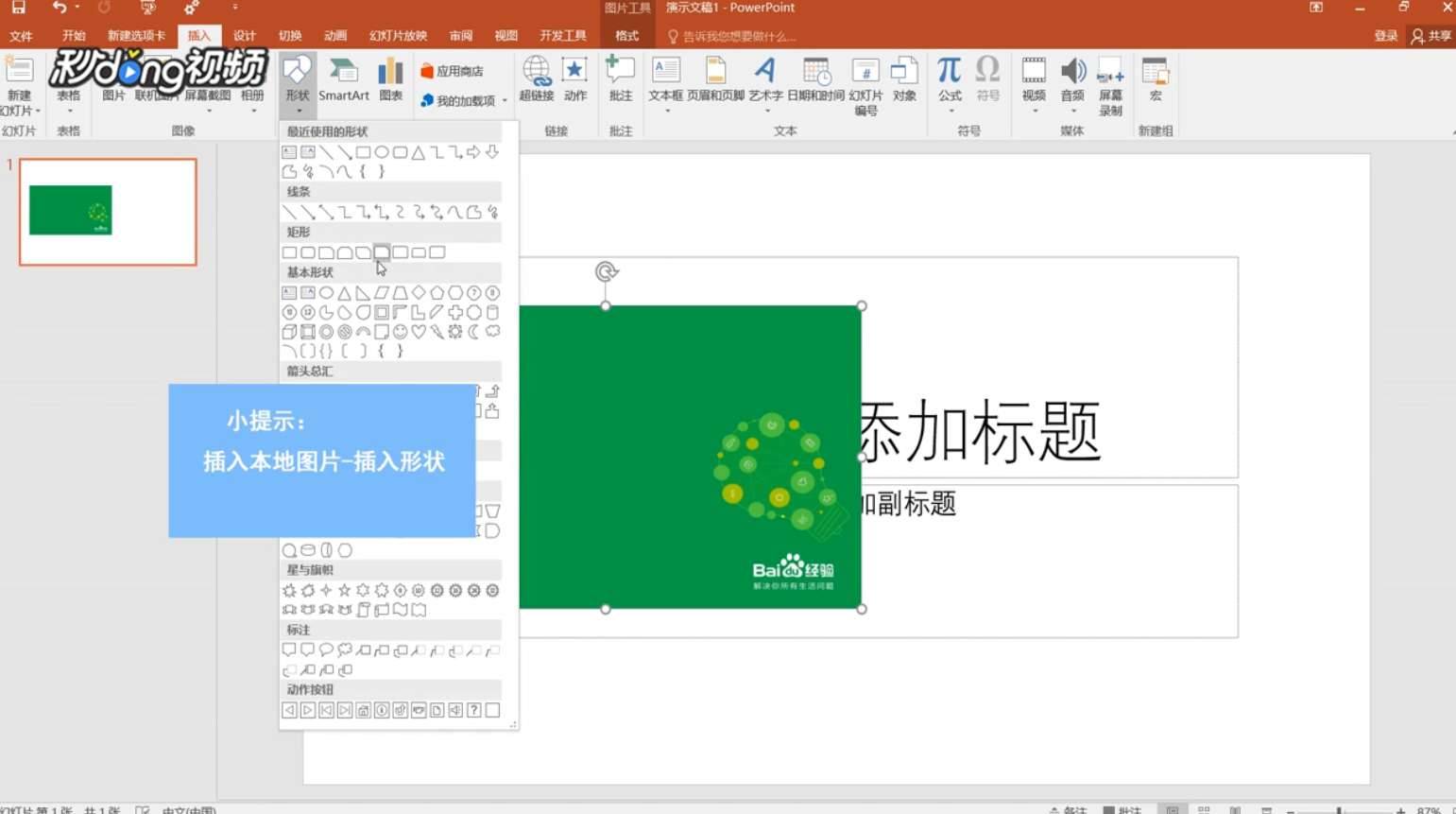Click the Tell Me search box

(732, 36)
